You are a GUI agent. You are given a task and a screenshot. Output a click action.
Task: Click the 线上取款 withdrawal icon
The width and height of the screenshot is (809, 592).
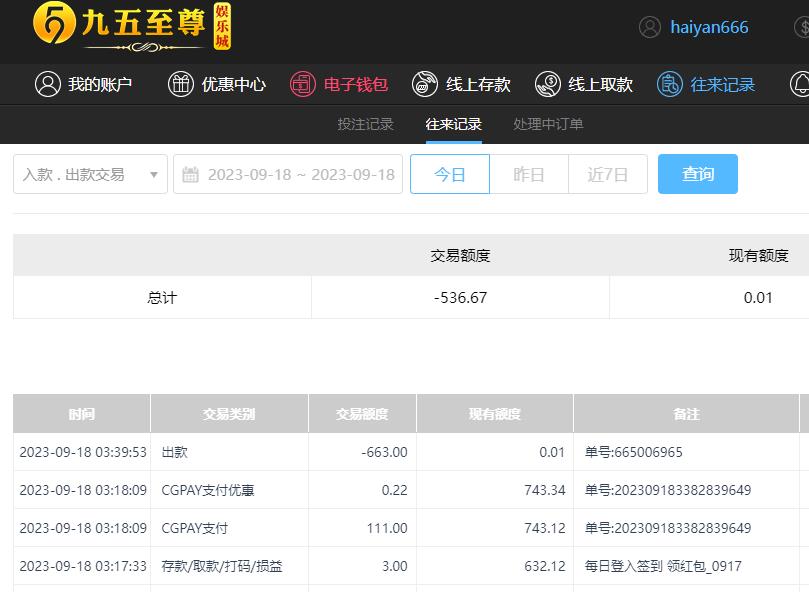tap(547, 84)
